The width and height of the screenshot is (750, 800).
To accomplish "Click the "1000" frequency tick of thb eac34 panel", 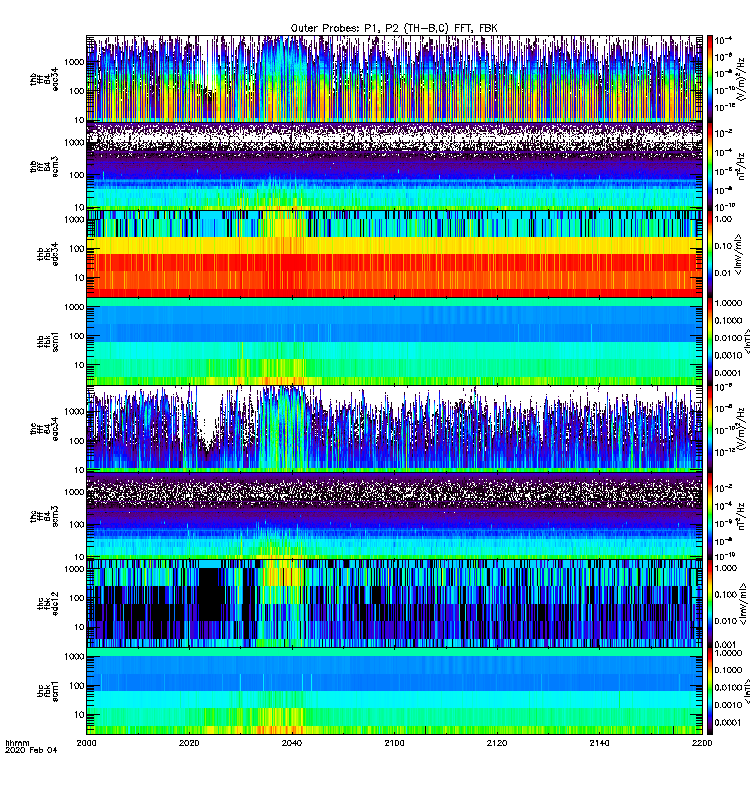I will click(74, 62).
